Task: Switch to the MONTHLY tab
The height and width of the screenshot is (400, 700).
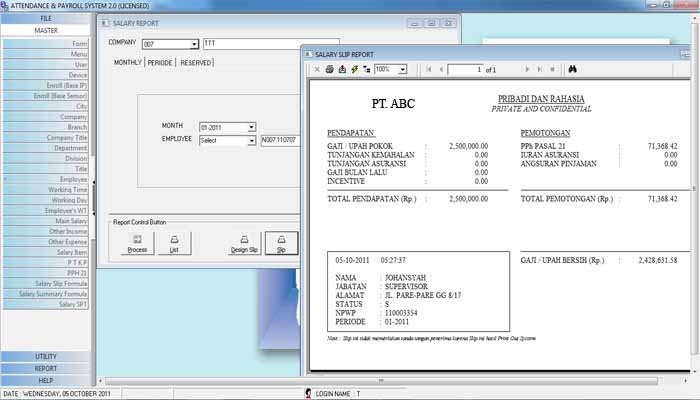Action: pyautogui.click(x=128, y=62)
